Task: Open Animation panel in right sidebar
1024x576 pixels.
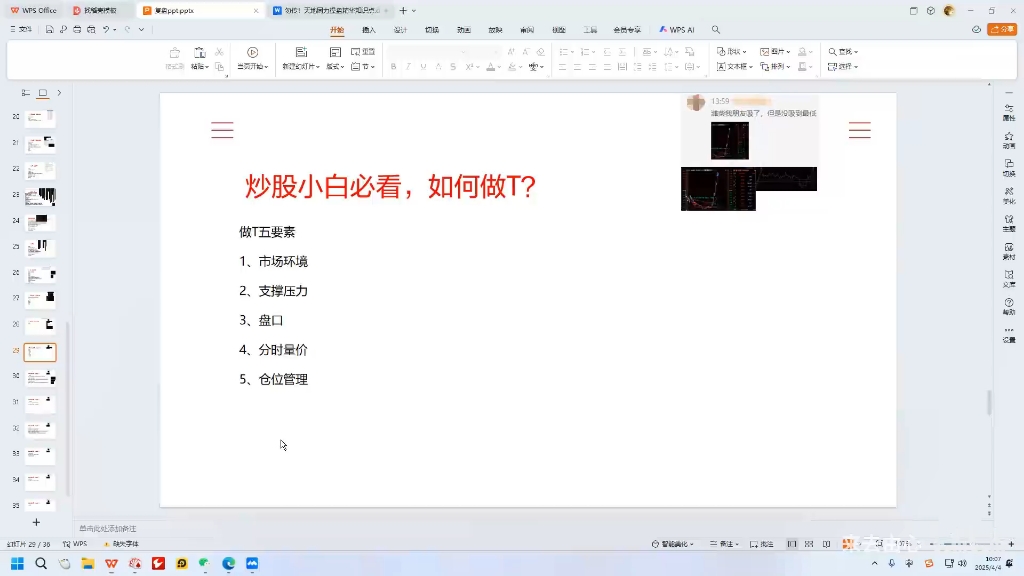Action: click(1009, 140)
